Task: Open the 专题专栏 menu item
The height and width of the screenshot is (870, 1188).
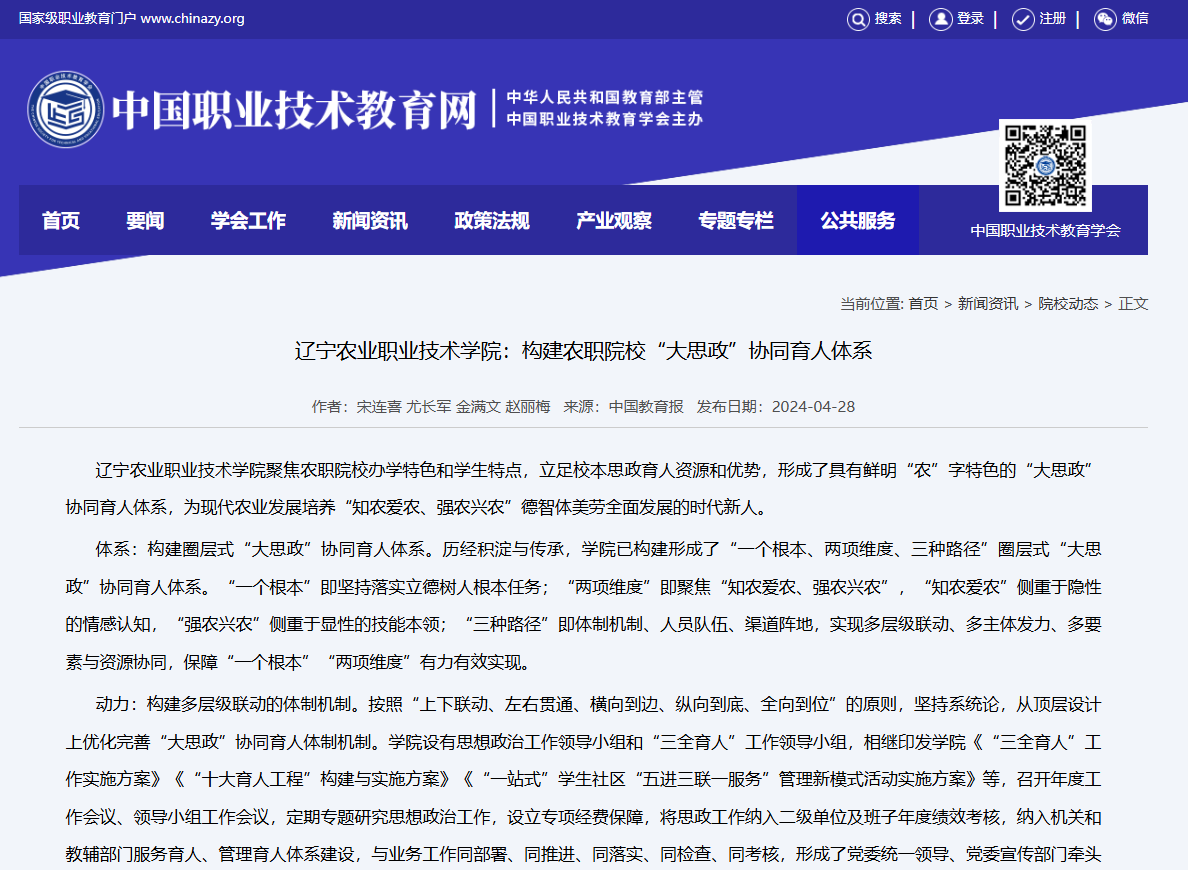Action: (x=736, y=221)
